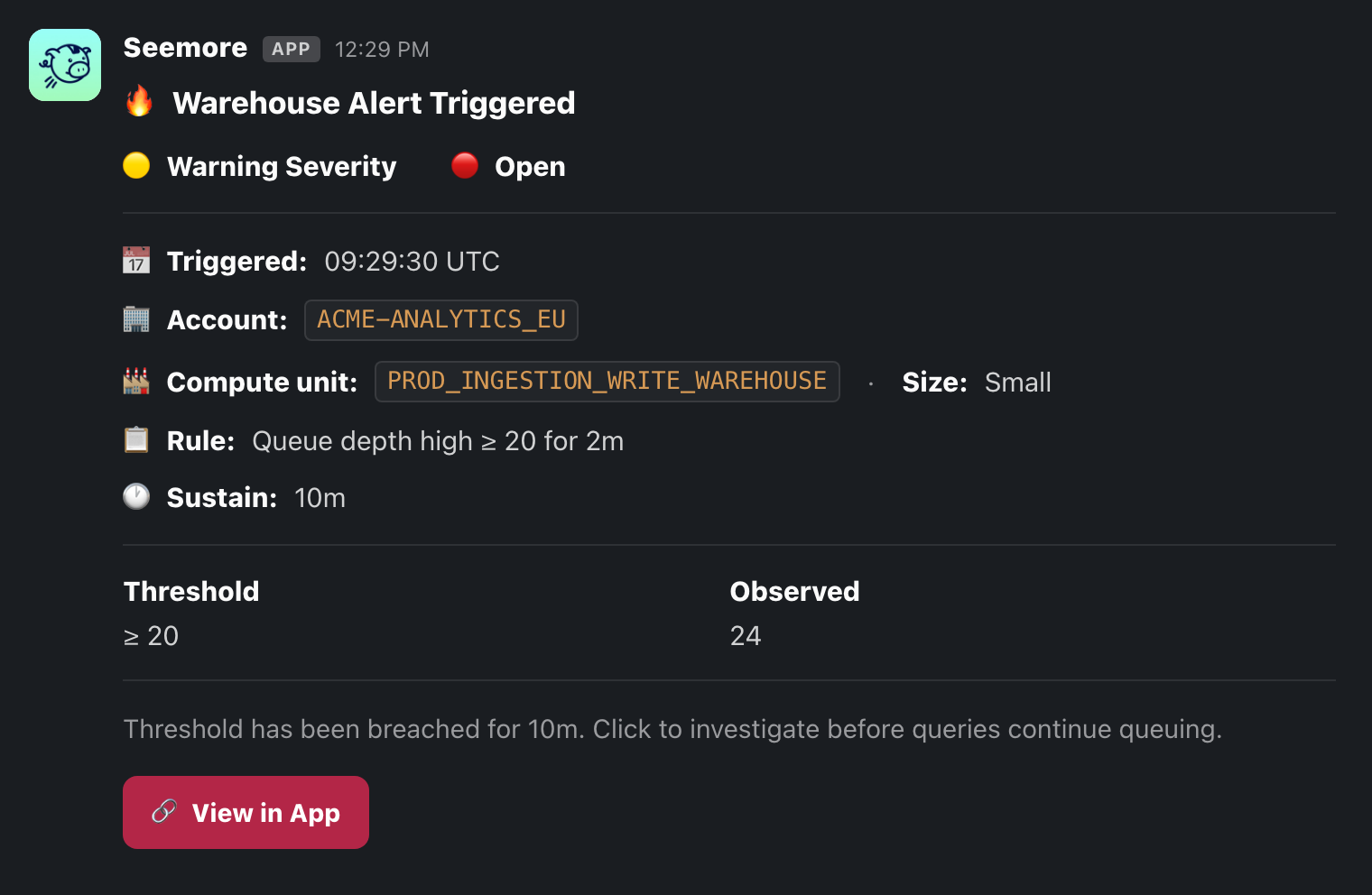
Task: Click the link icon in View in App
Action: pyautogui.click(x=164, y=812)
